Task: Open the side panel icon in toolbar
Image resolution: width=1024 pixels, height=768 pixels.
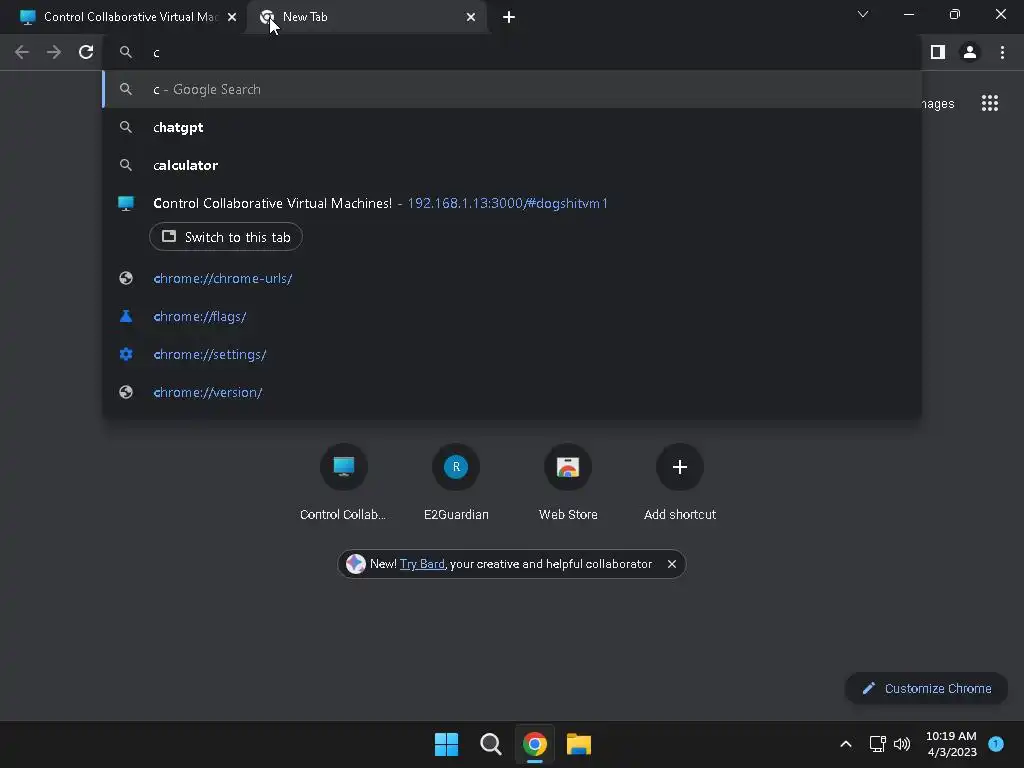Action: click(x=938, y=52)
